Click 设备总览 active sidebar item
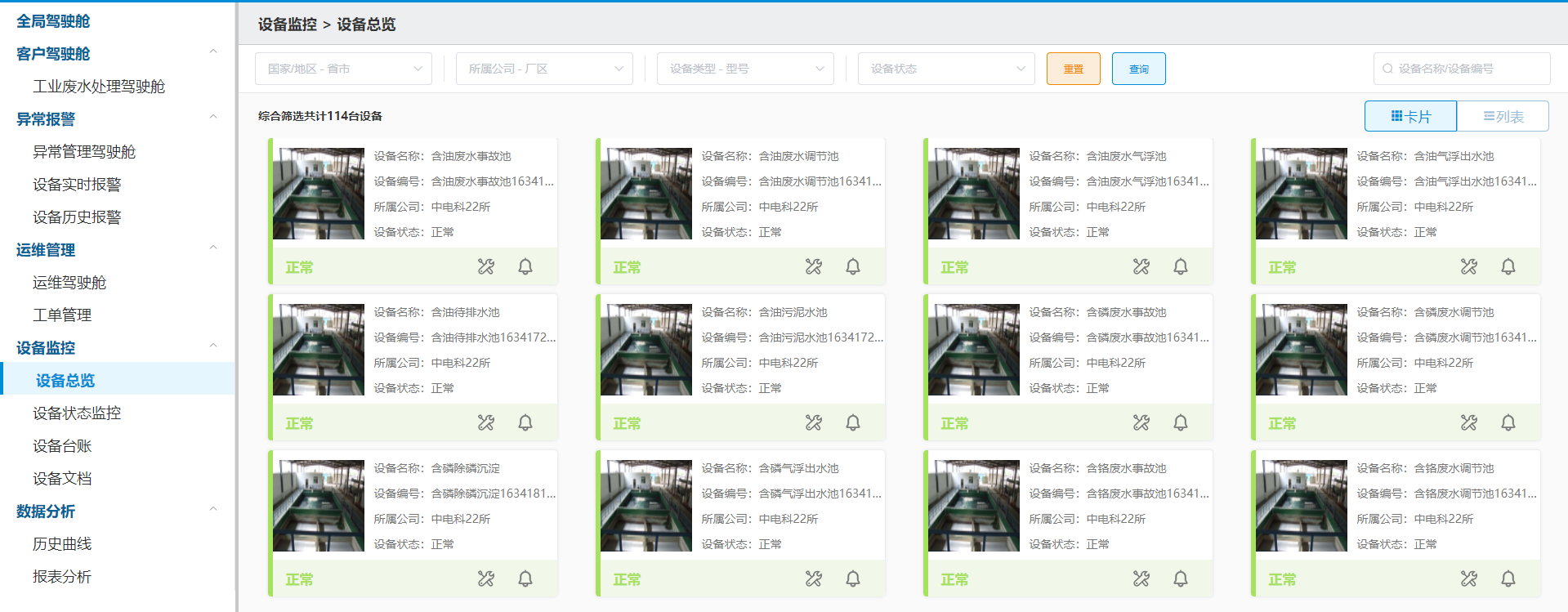The height and width of the screenshot is (612, 1568). point(118,379)
